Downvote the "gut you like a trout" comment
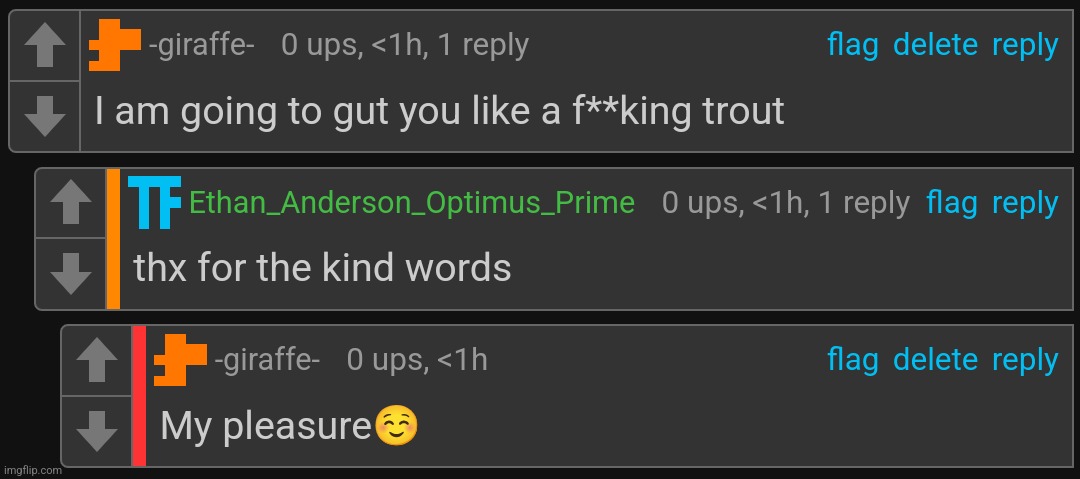The height and width of the screenshot is (479, 1080). [44, 115]
